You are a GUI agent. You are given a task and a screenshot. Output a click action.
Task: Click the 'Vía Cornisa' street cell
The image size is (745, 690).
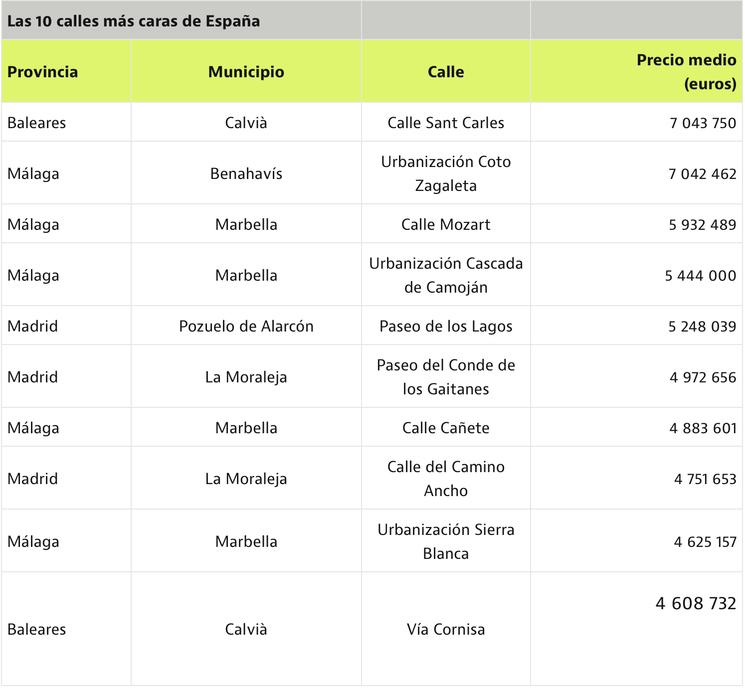(x=446, y=630)
